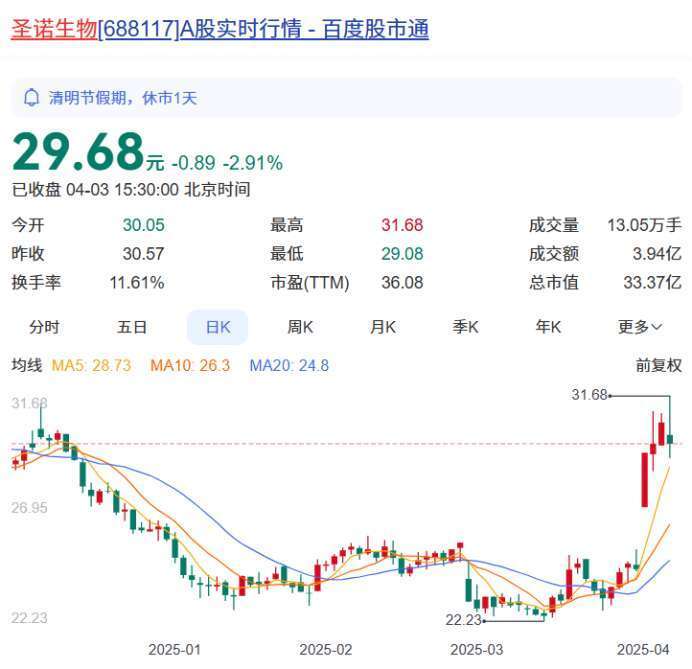The width and height of the screenshot is (692, 669).
Task: Click the 2025-04 date axis label
Action: coord(643,650)
